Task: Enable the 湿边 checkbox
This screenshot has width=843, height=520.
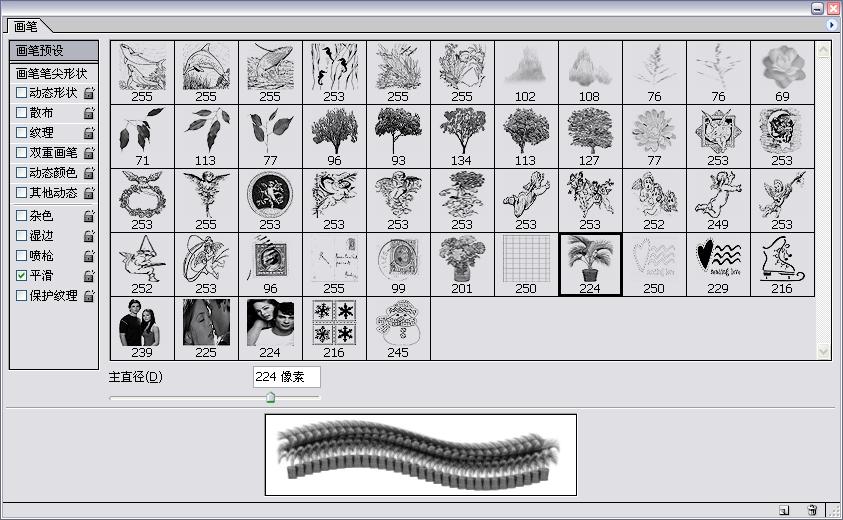Action: [x=22, y=236]
